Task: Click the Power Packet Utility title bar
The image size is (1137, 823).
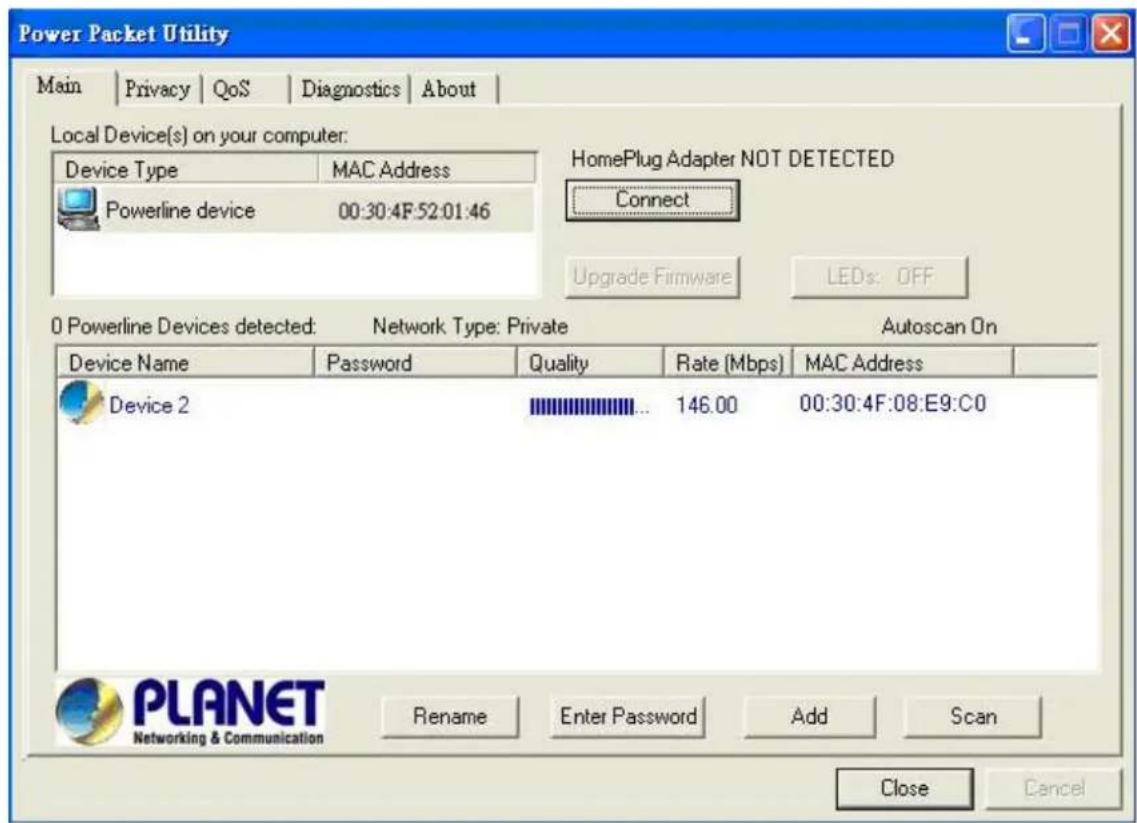Action: click(x=508, y=34)
